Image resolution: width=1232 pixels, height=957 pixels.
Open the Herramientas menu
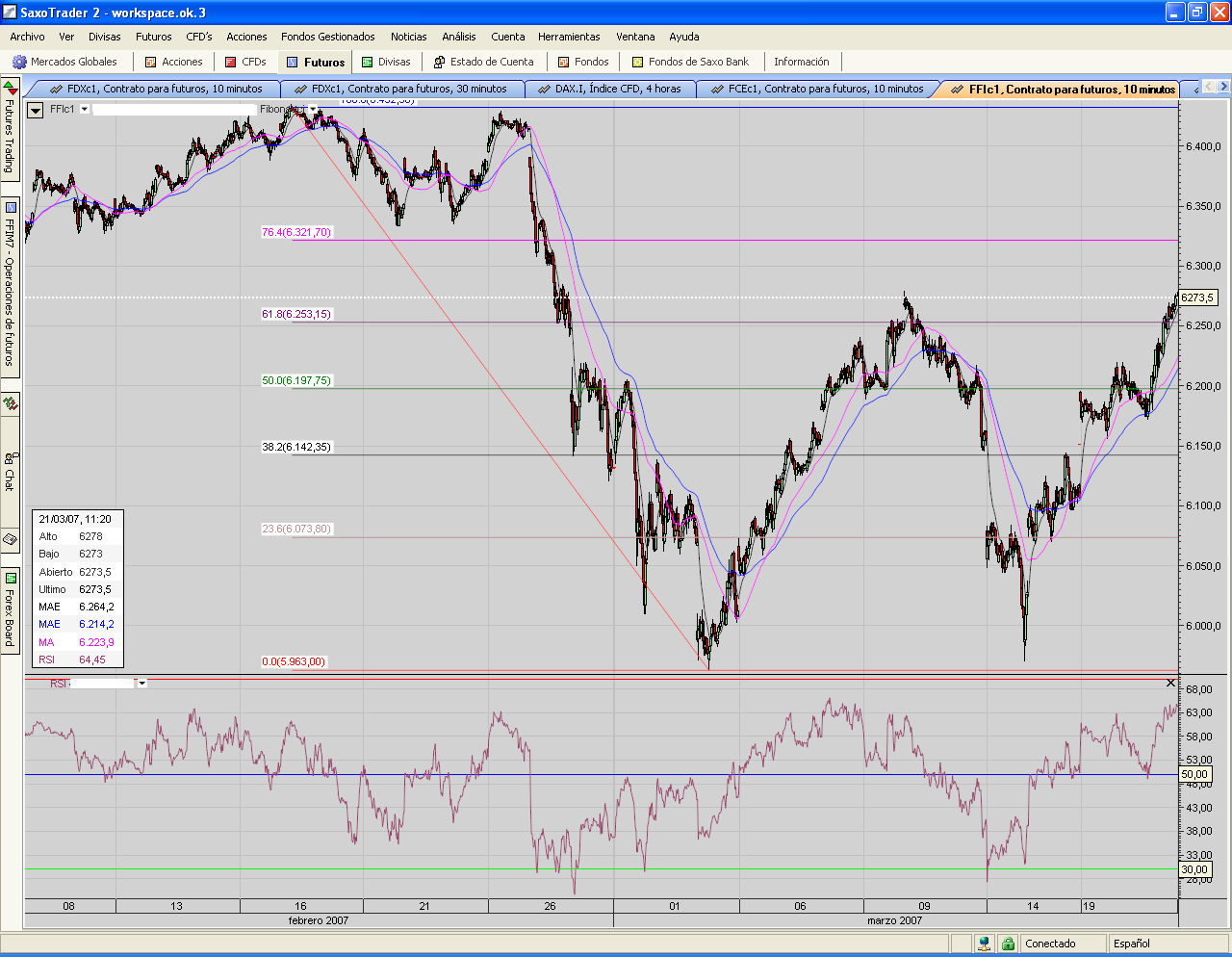(569, 37)
